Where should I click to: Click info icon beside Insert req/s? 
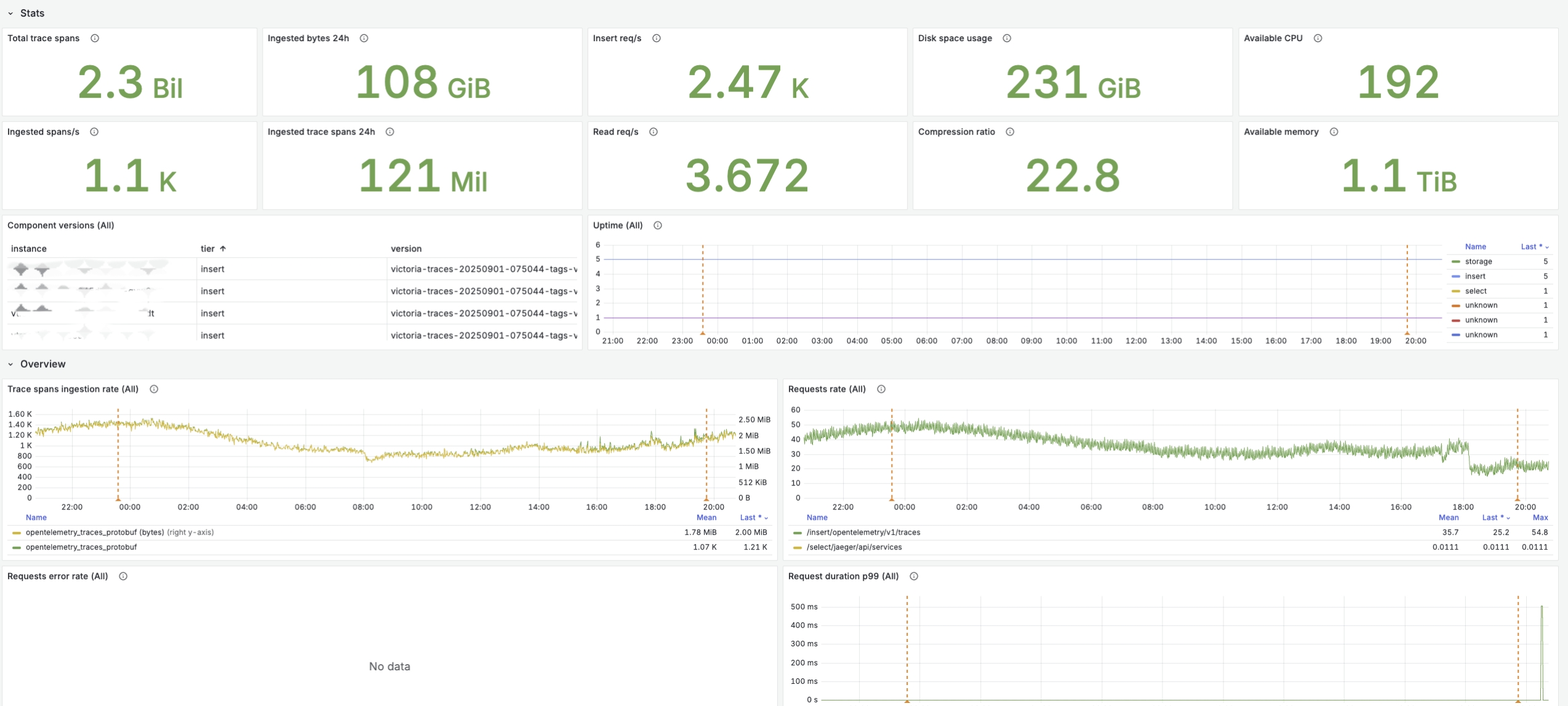[657, 38]
